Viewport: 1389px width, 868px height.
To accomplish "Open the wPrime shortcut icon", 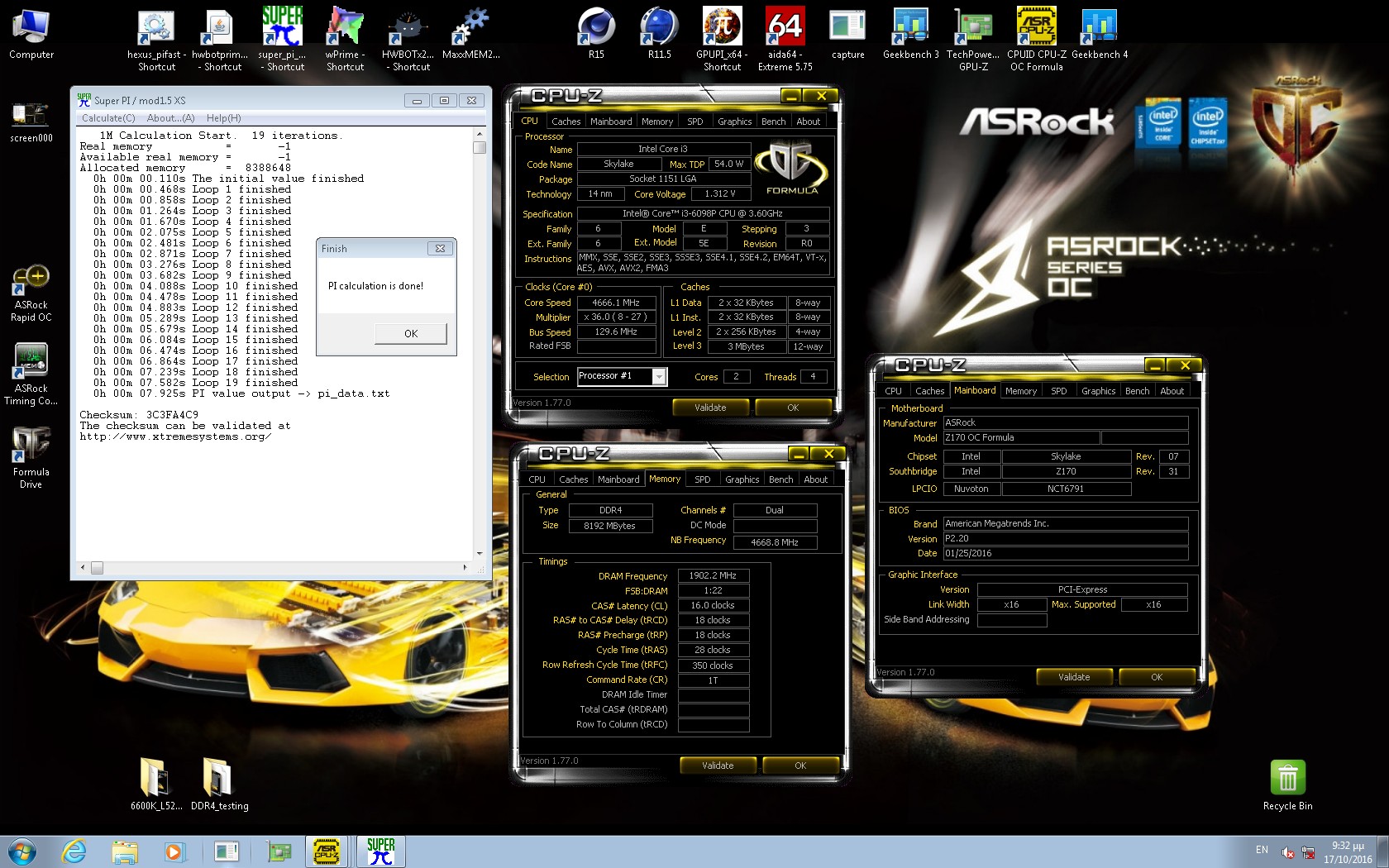I will click(x=345, y=40).
